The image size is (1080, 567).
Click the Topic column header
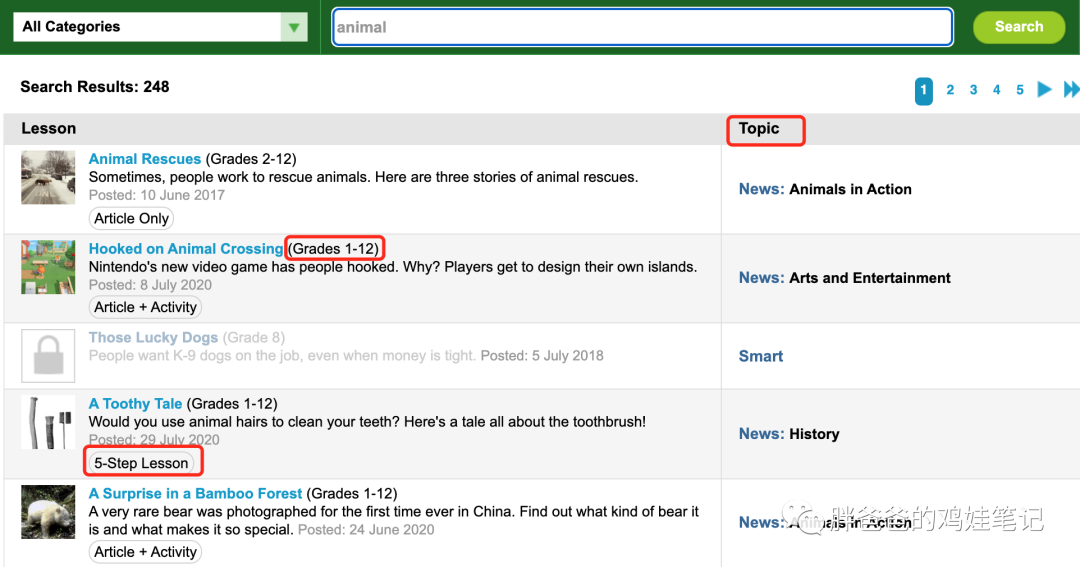(x=759, y=129)
